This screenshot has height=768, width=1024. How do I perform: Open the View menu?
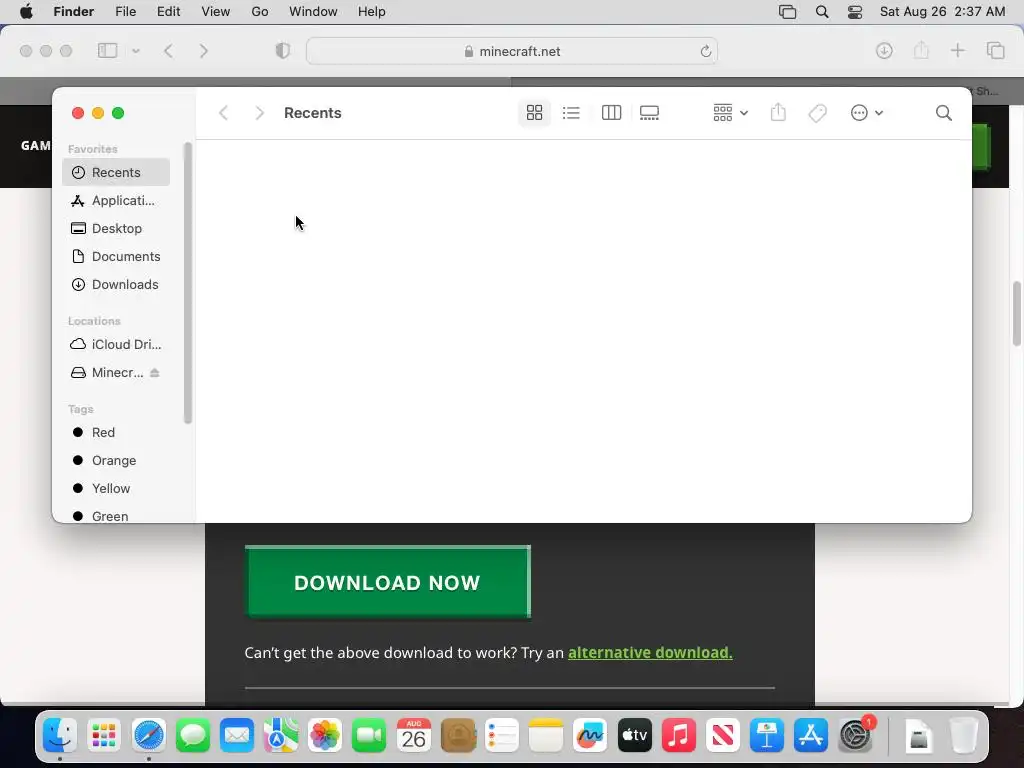216,12
